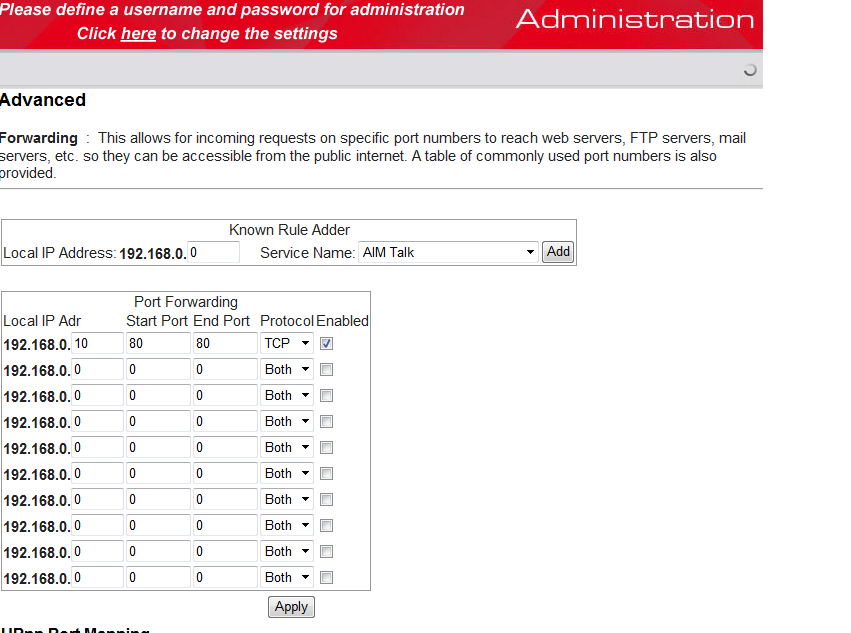Click the loading spinner icon
Image resolution: width=851 pixels, height=633 pixels.
[x=749, y=70]
